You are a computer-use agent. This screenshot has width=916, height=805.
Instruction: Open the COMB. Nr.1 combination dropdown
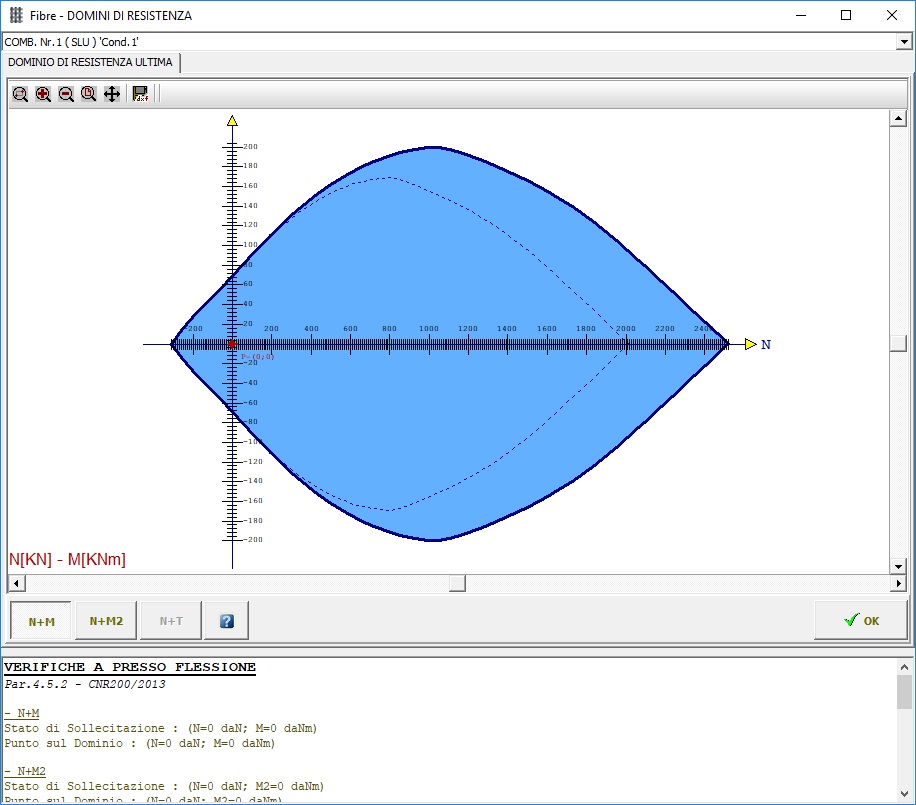click(x=904, y=41)
